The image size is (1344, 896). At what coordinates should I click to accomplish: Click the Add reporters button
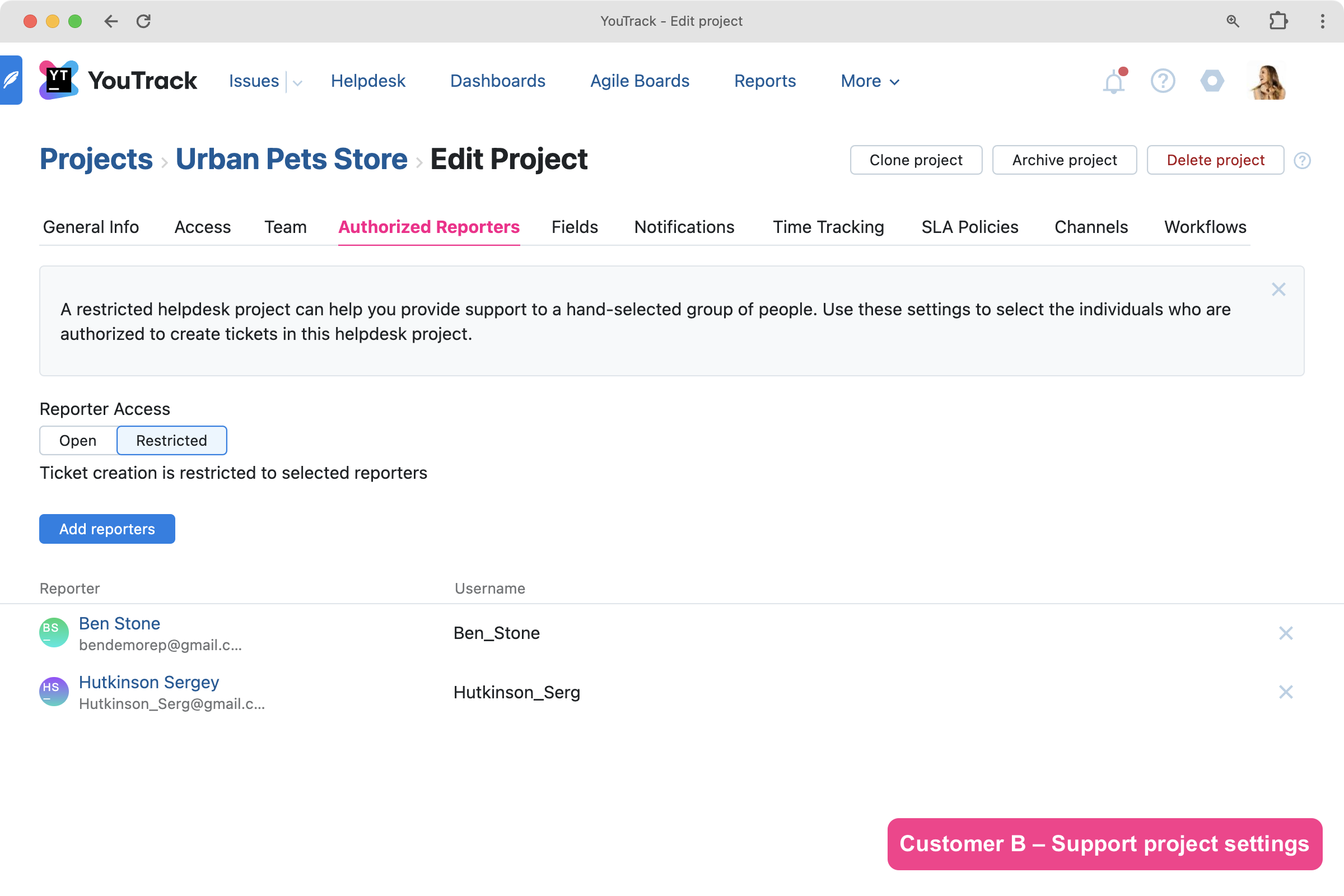pos(107,529)
